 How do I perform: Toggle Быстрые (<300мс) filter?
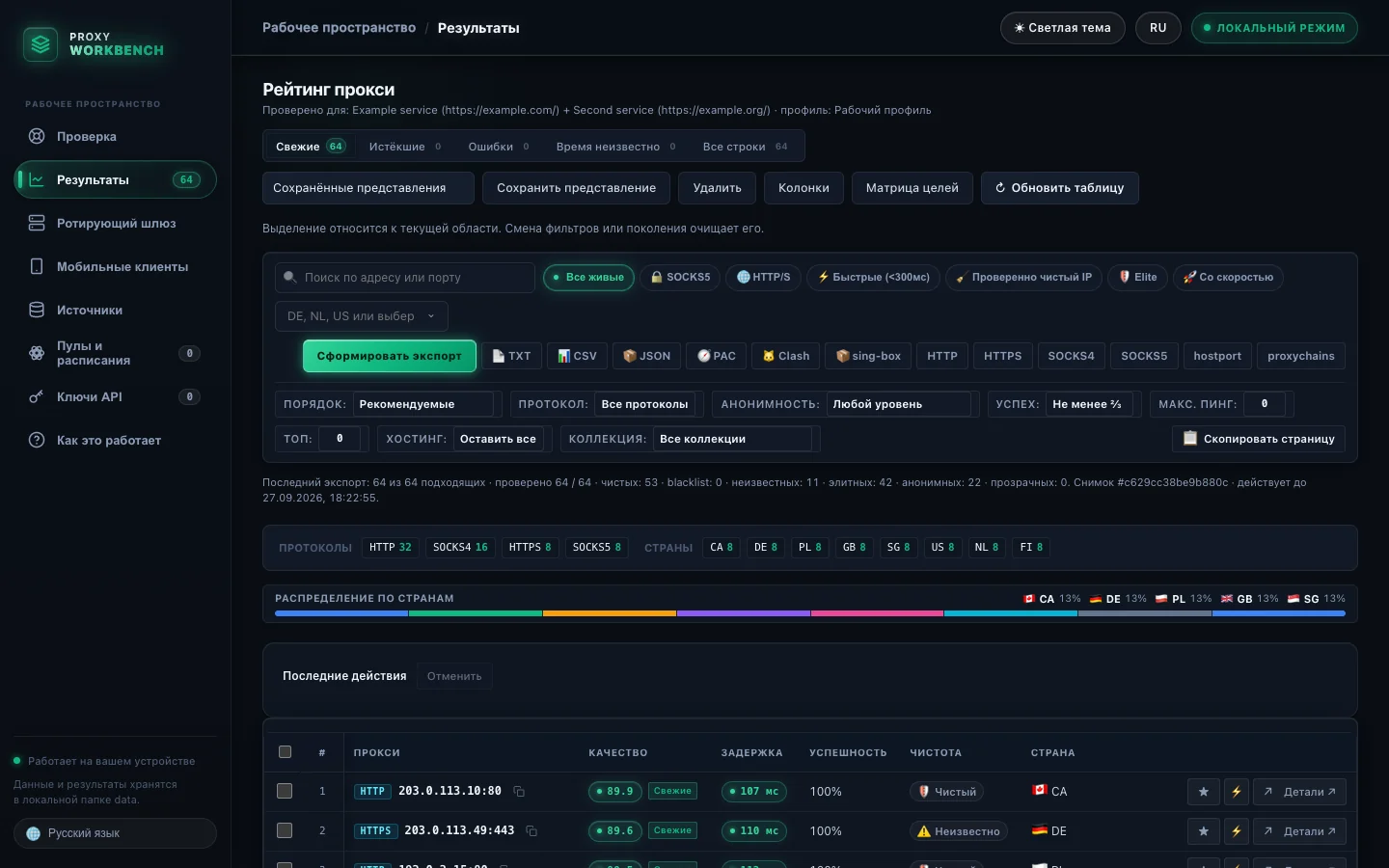873,278
